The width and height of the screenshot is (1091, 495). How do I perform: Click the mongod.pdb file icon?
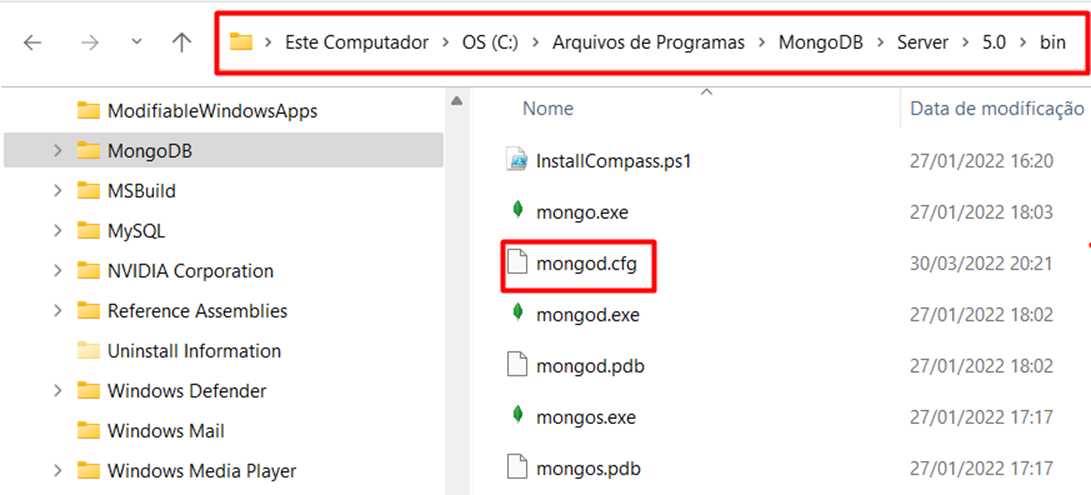516,365
